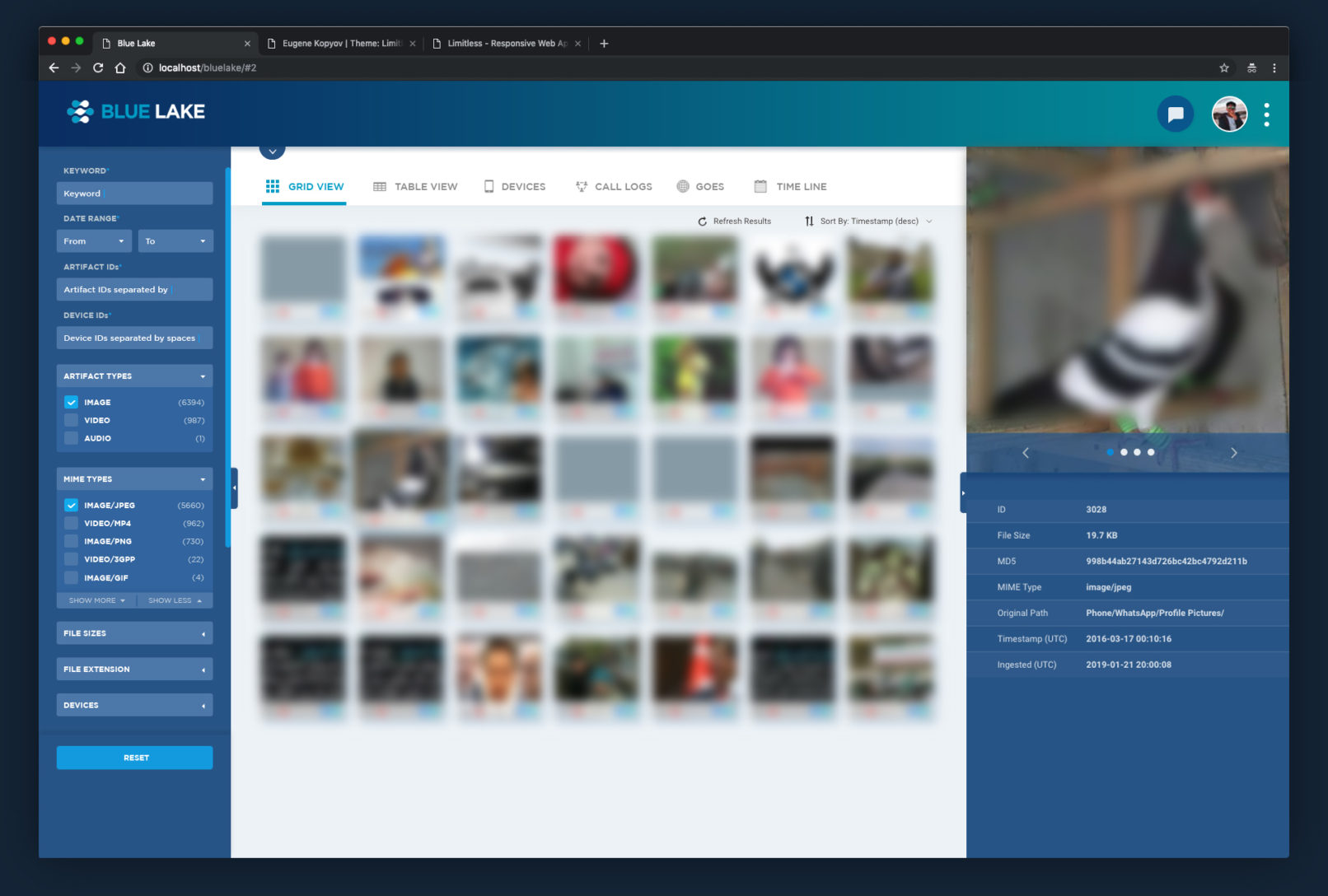Open the From date dropdown

click(94, 241)
